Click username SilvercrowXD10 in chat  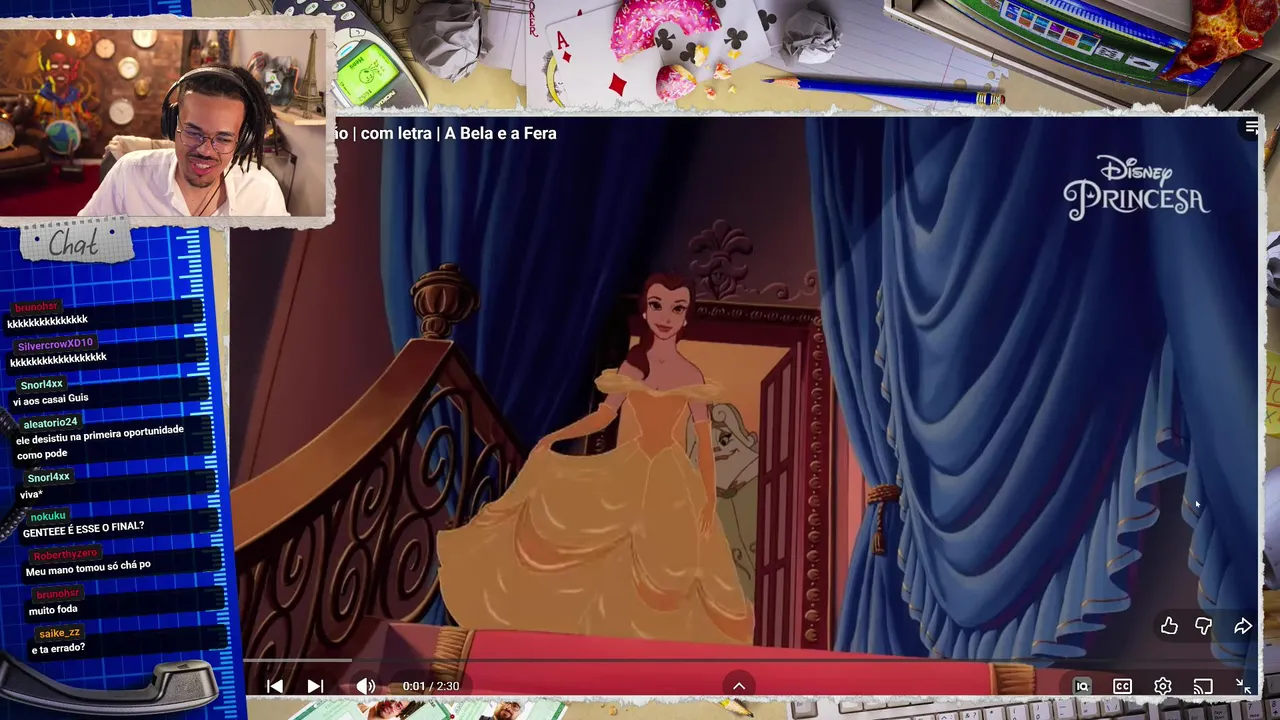(x=55, y=345)
